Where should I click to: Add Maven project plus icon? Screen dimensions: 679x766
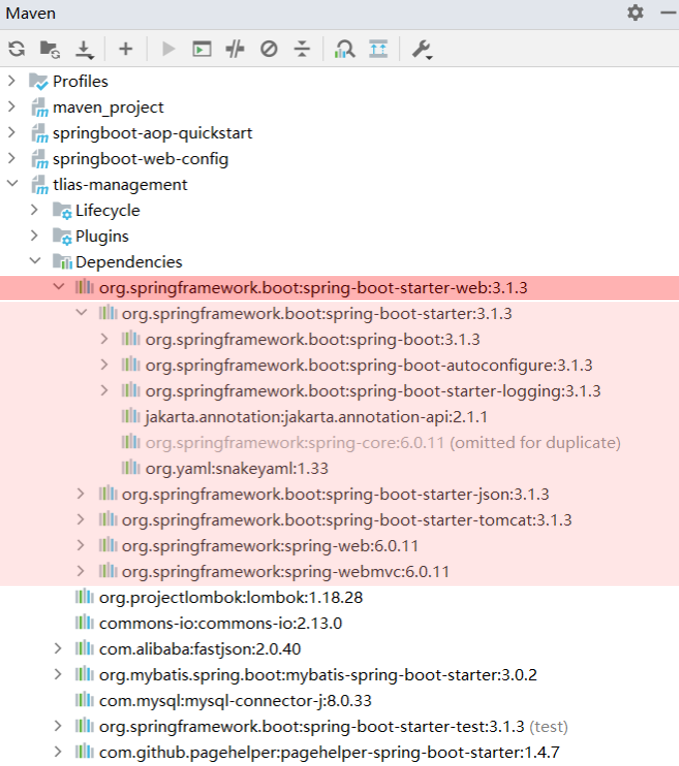coord(126,48)
